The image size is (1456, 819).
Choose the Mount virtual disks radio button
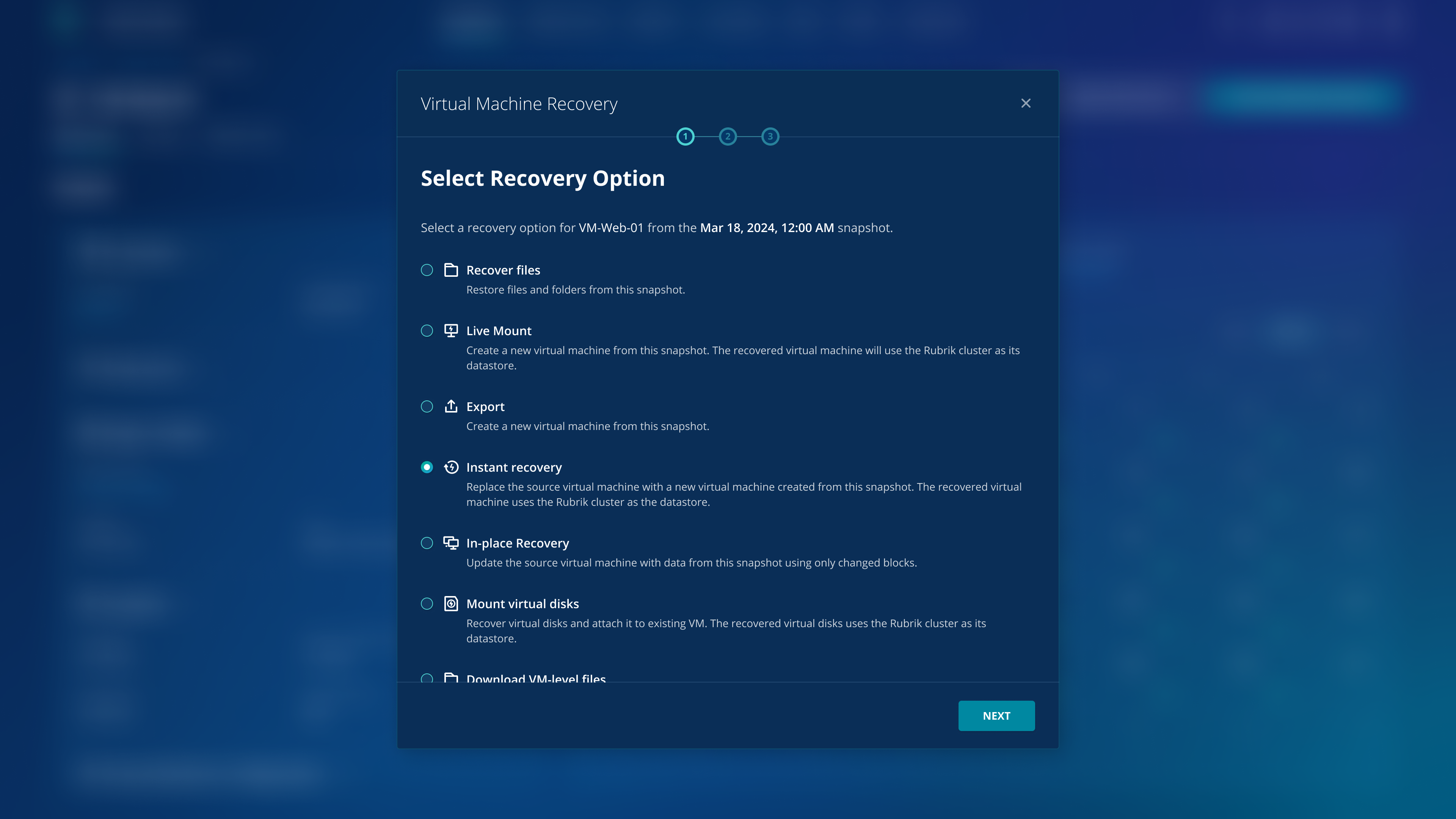click(x=427, y=604)
